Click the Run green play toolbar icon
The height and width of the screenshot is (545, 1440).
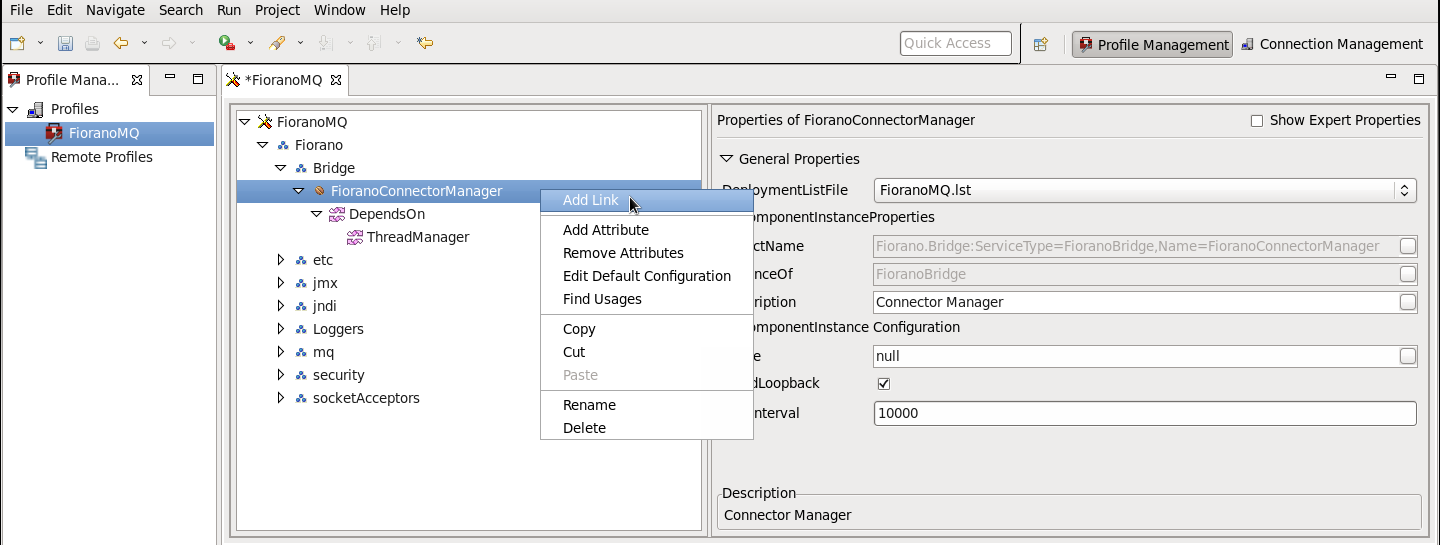coord(227,43)
